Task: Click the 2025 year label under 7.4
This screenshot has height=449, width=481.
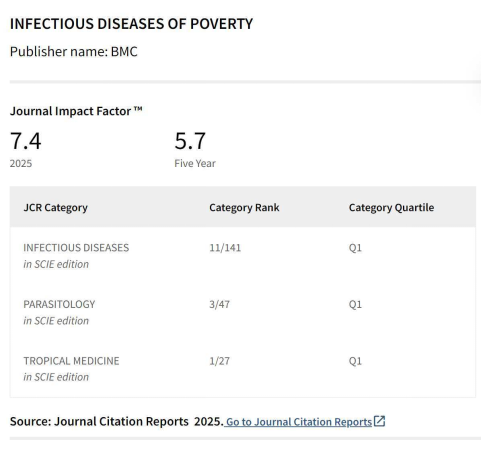Action: point(21,163)
